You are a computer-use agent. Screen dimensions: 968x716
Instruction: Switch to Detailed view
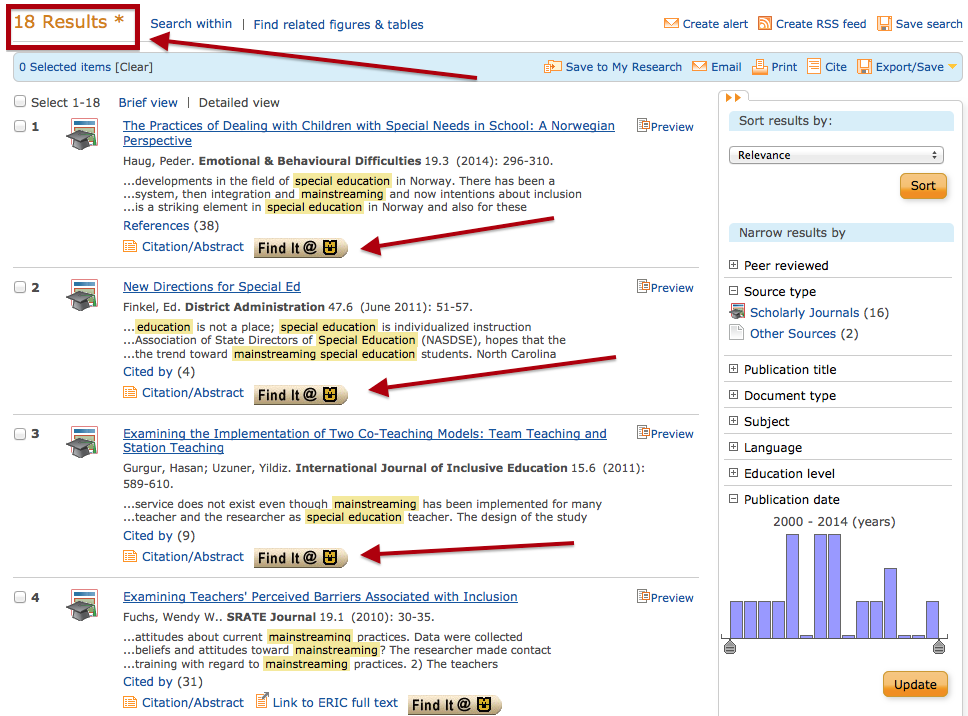pos(238,102)
